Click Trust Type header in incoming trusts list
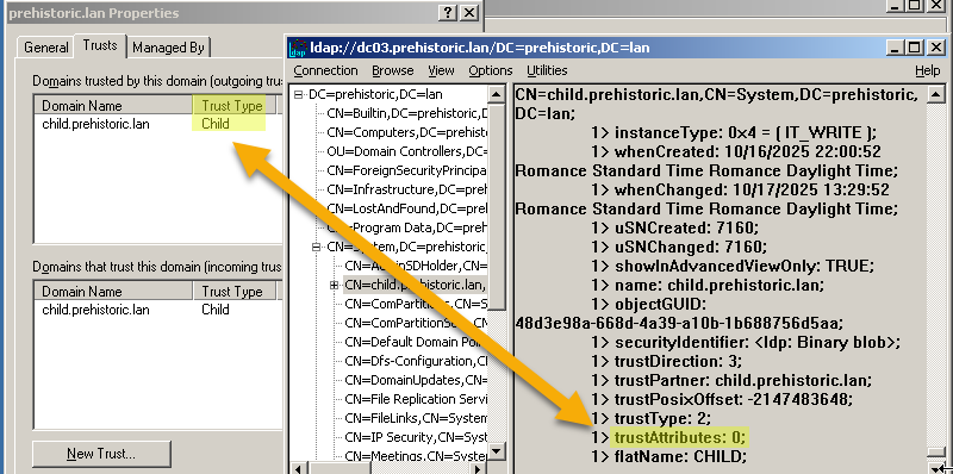The height and width of the screenshot is (474, 954). tap(234, 291)
